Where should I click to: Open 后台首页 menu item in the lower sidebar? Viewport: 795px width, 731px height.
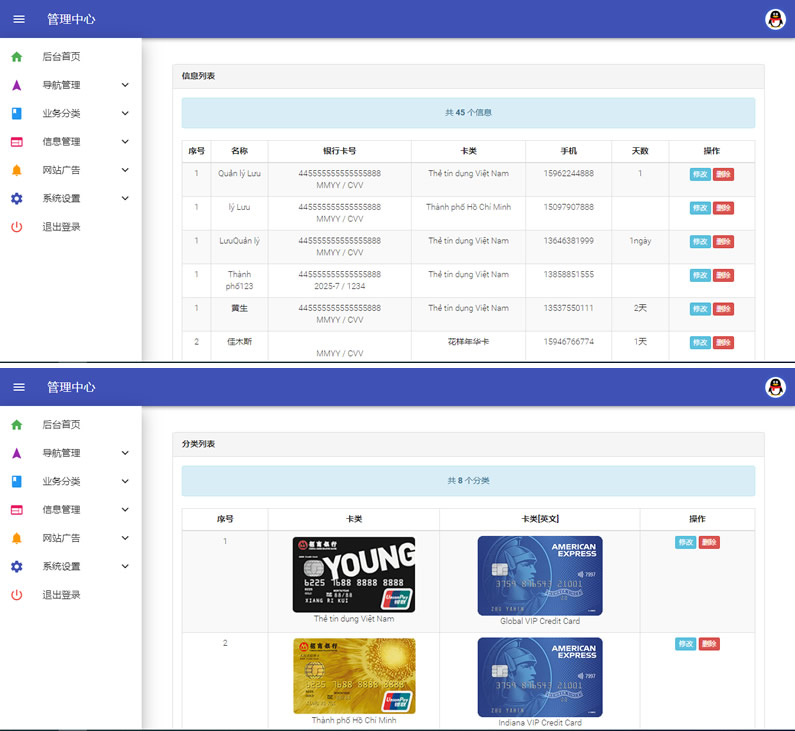[61, 425]
